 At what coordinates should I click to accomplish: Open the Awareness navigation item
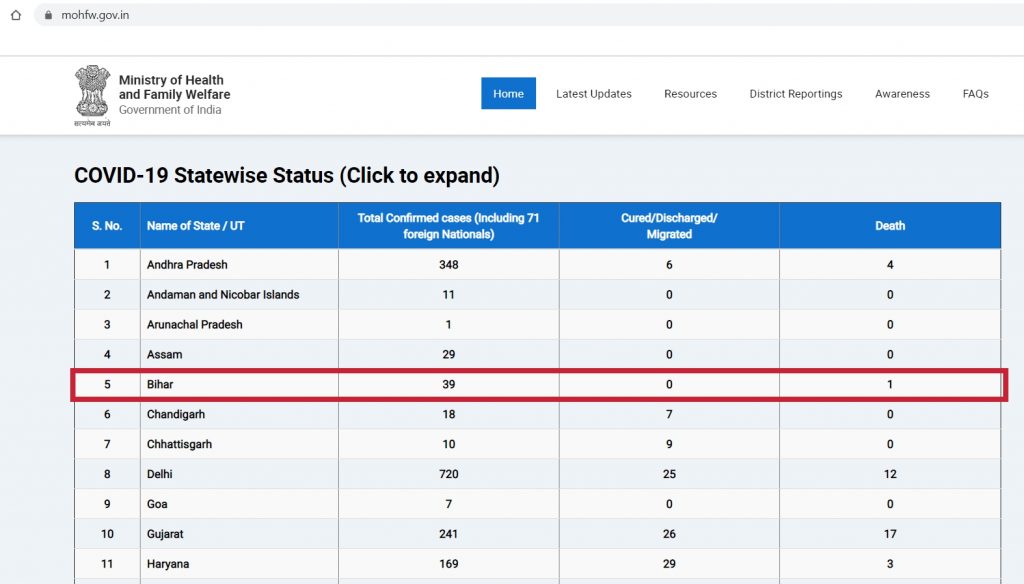(902, 93)
